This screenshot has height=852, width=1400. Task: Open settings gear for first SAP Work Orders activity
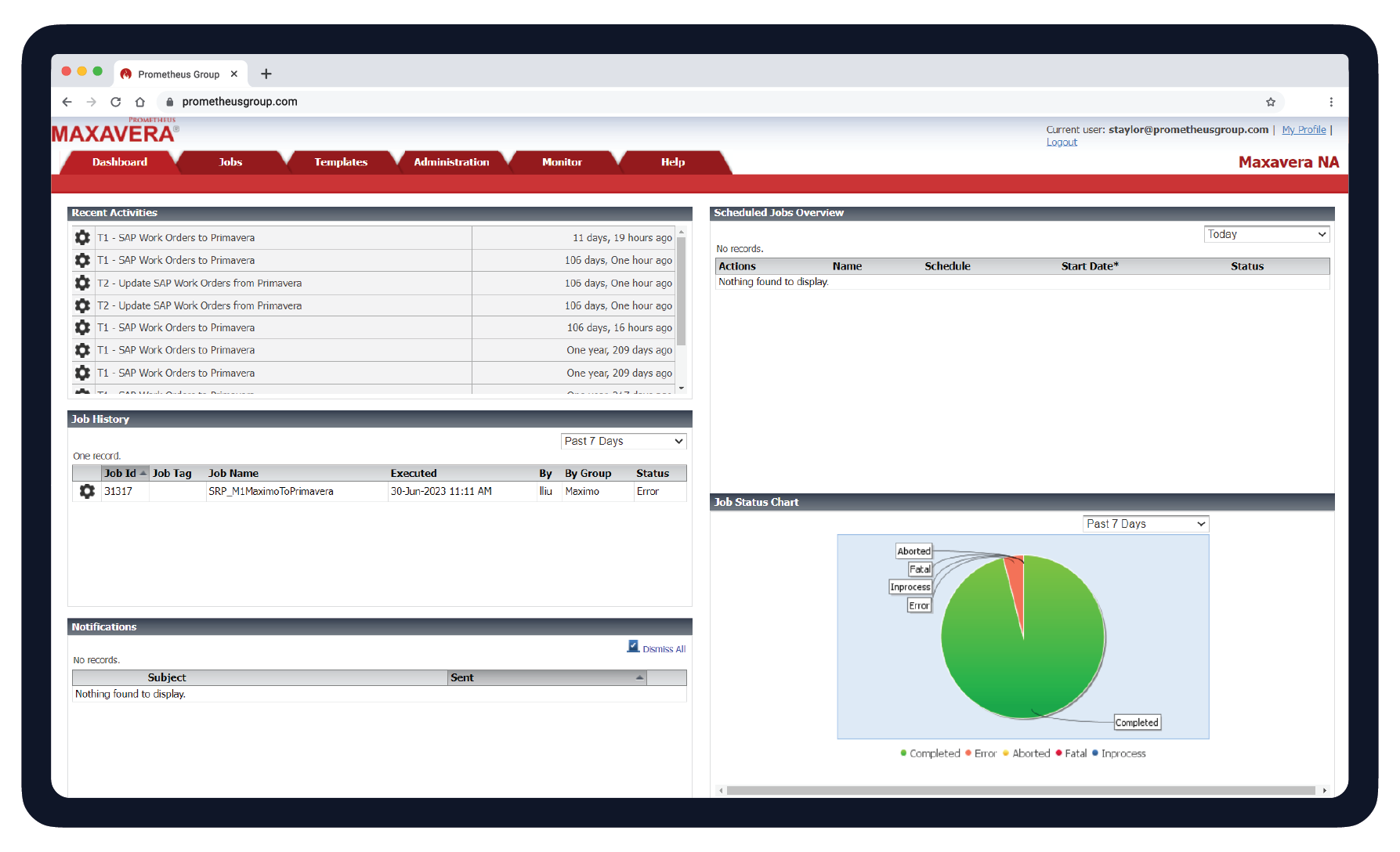coord(83,237)
